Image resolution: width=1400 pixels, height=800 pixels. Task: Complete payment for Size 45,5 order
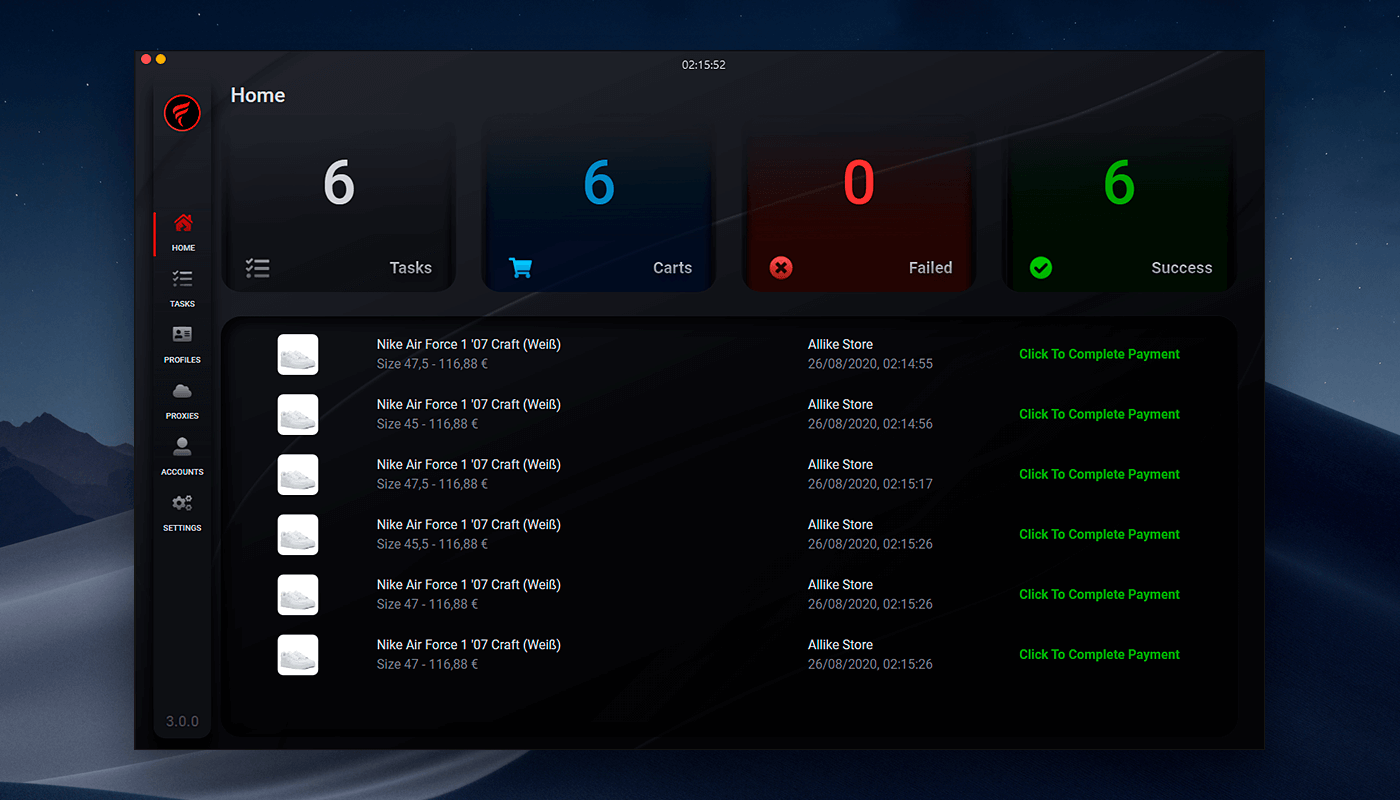coord(1099,534)
